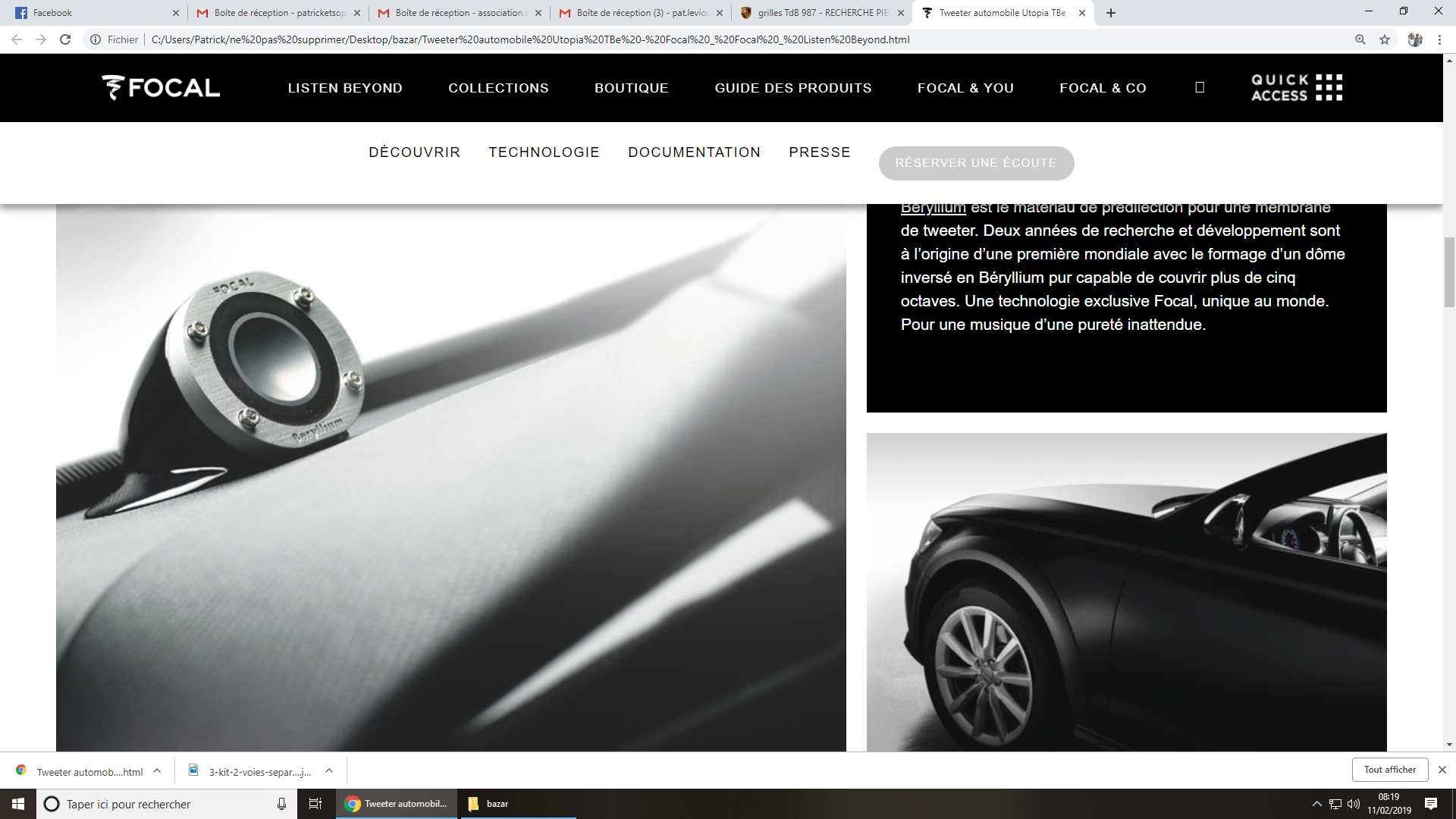Switch to grilles TdB 987 tab

click(x=821, y=13)
